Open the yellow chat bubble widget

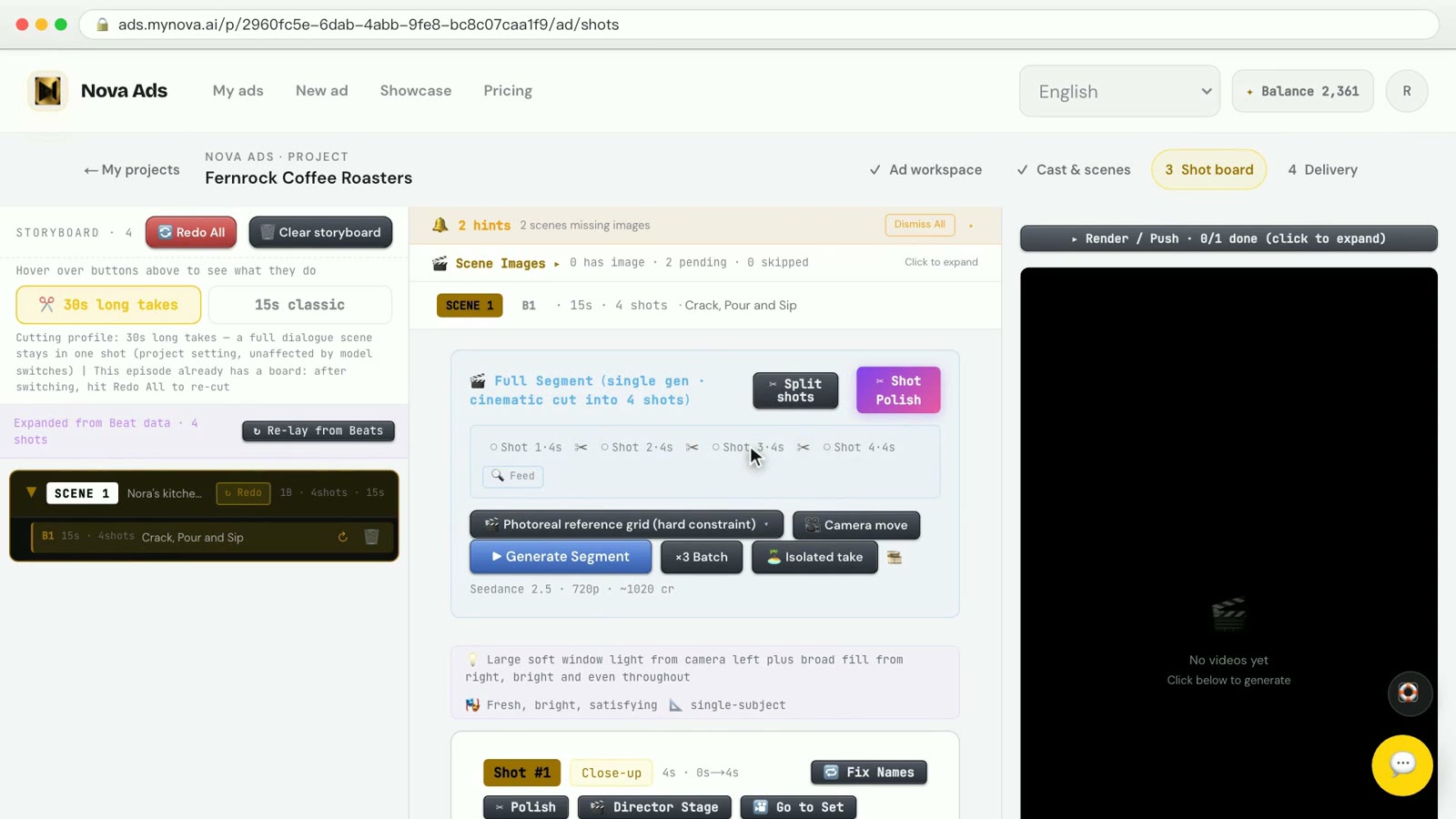click(x=1402, y=765)
